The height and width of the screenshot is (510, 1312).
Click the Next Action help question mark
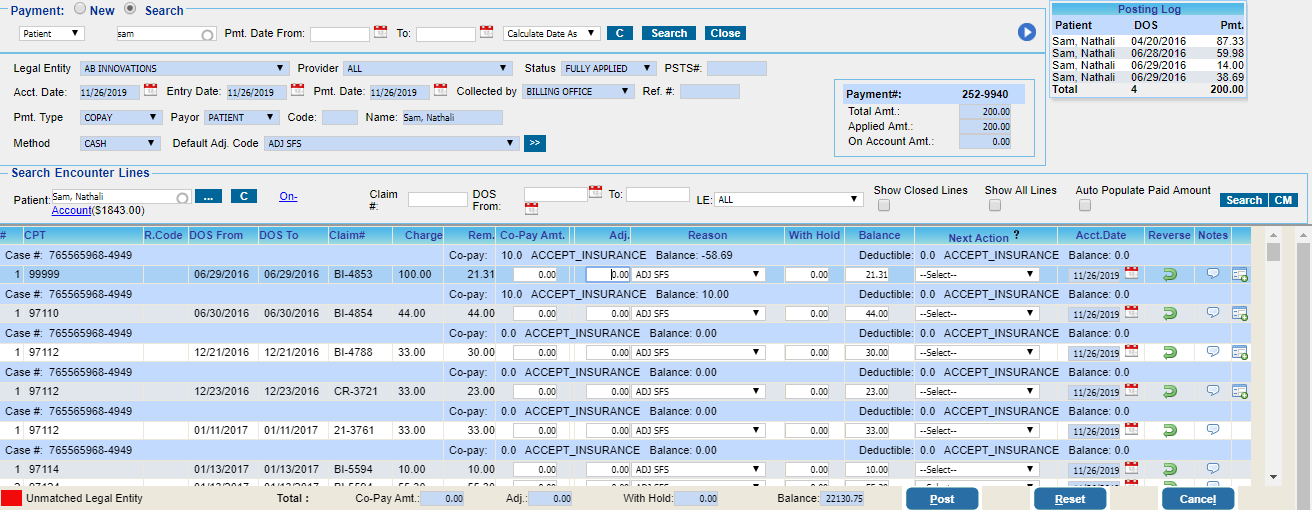(x=1016, y=237)
